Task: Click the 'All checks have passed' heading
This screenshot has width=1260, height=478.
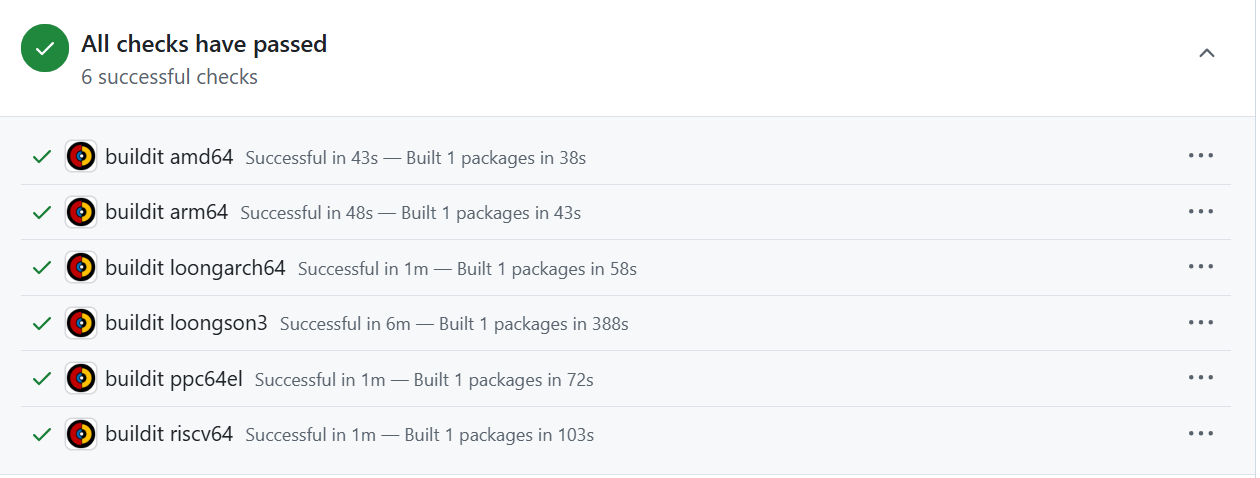Action: point(204,44)
